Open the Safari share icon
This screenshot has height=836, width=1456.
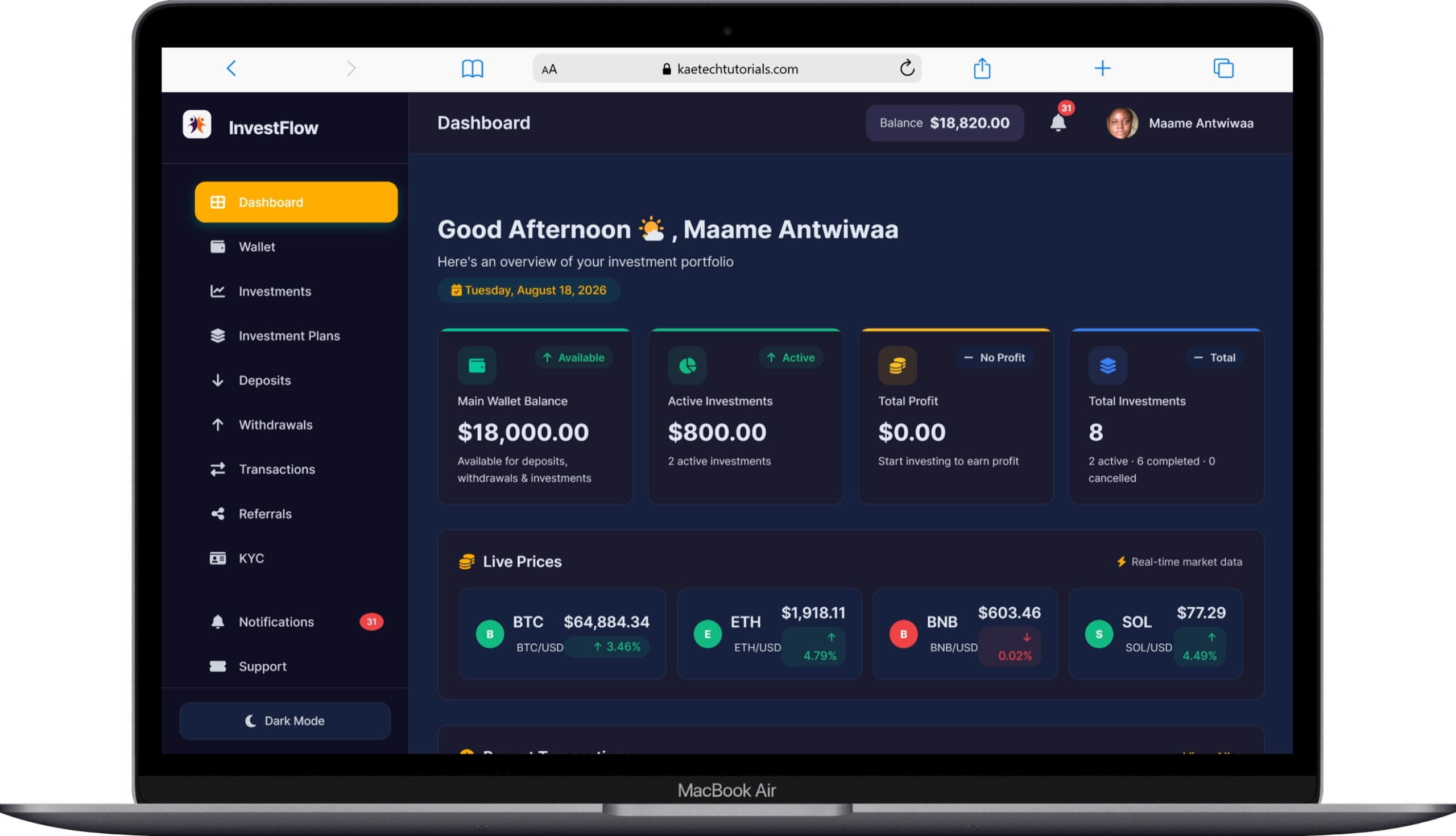(982, 68)
